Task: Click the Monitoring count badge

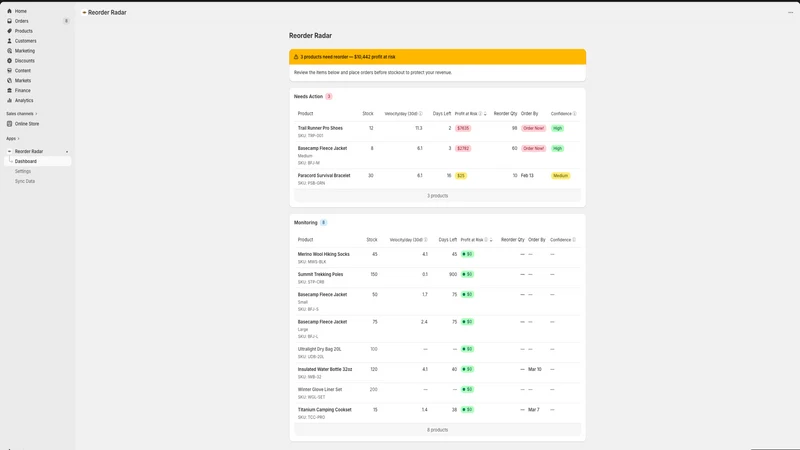Action: pyautogui.click(x=323, y=222)
